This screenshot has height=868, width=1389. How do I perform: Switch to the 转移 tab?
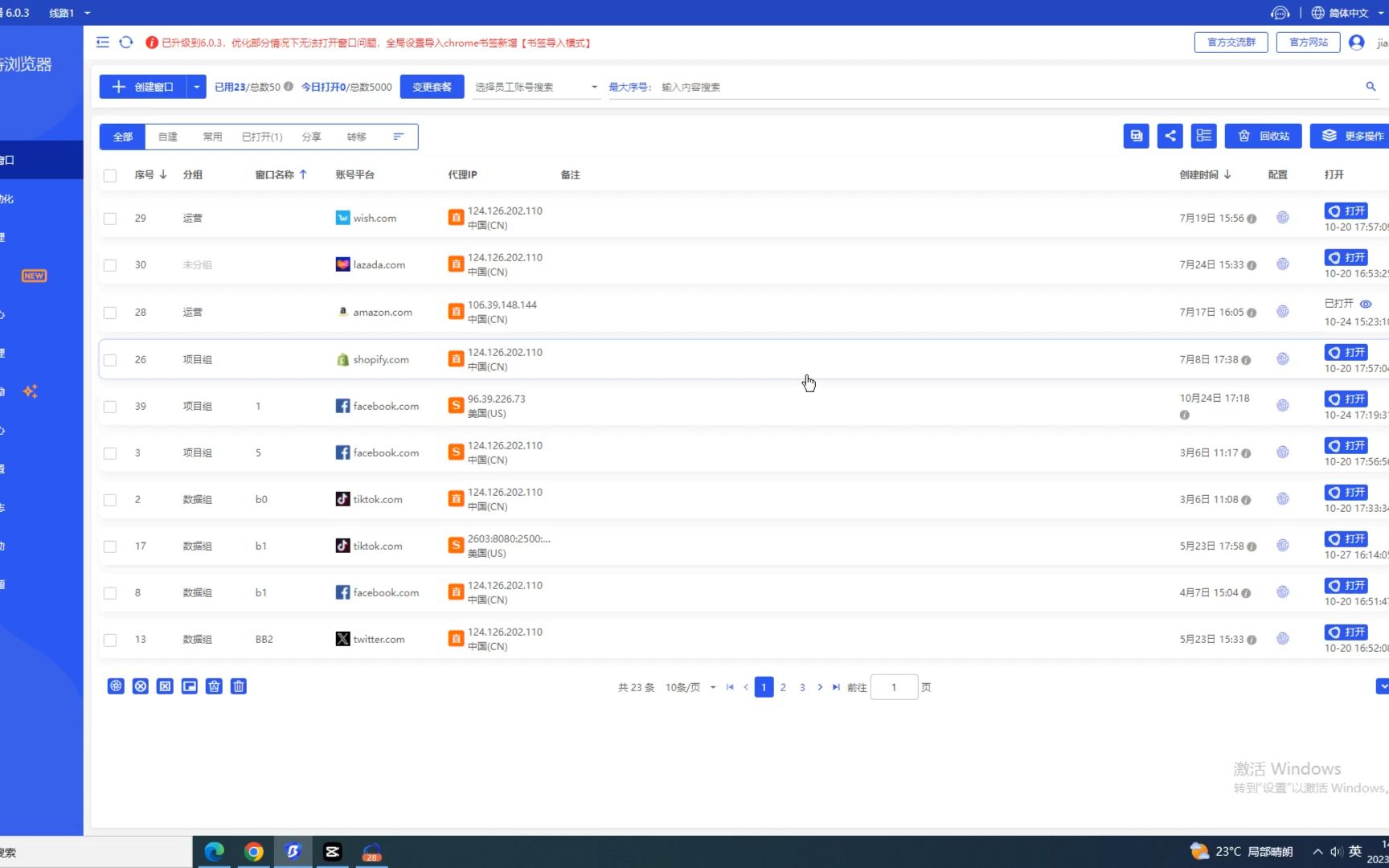[x=356, y=137]
